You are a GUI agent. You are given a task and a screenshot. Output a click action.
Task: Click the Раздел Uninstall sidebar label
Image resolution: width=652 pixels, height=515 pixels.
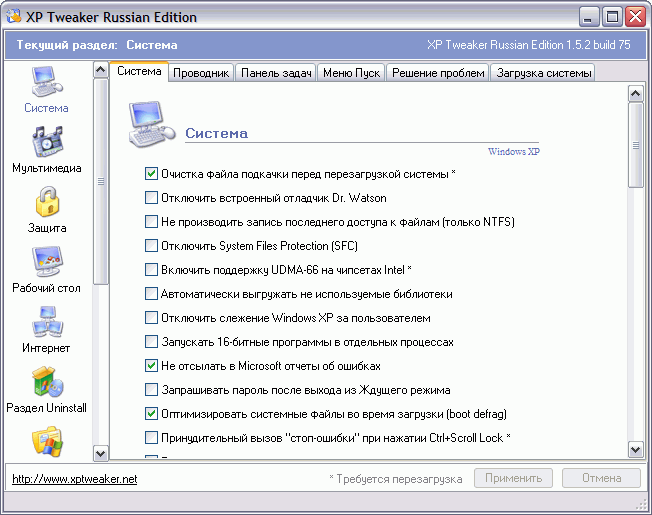[47, 407]
